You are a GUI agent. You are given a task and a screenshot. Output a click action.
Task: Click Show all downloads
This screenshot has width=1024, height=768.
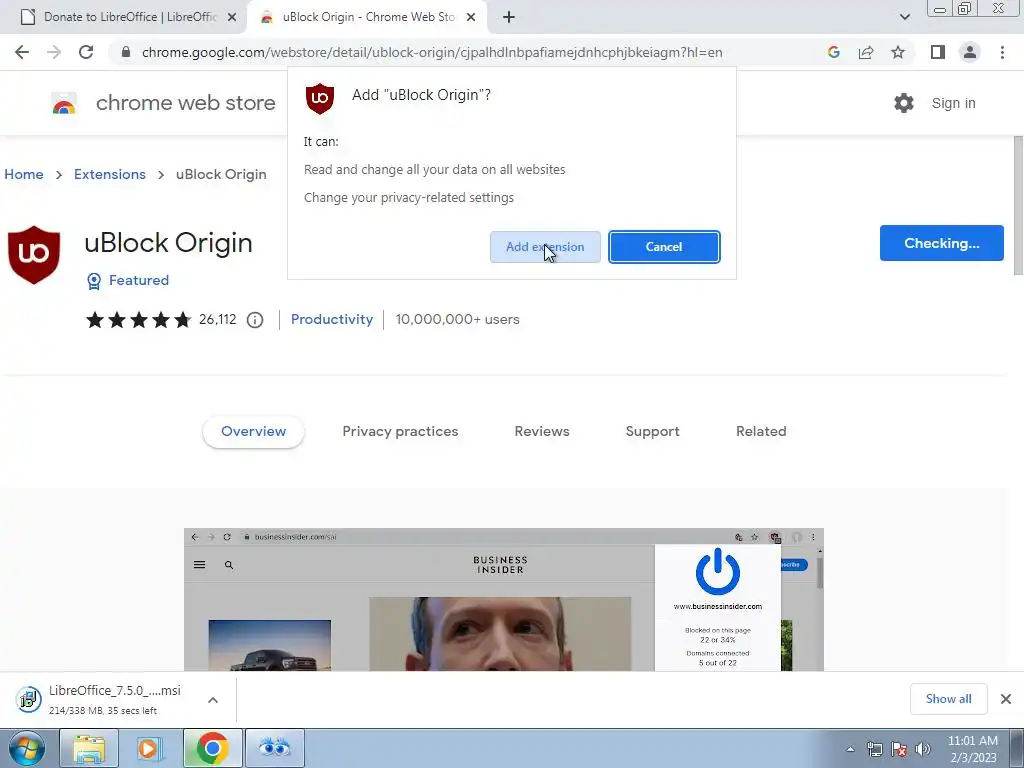948,699
